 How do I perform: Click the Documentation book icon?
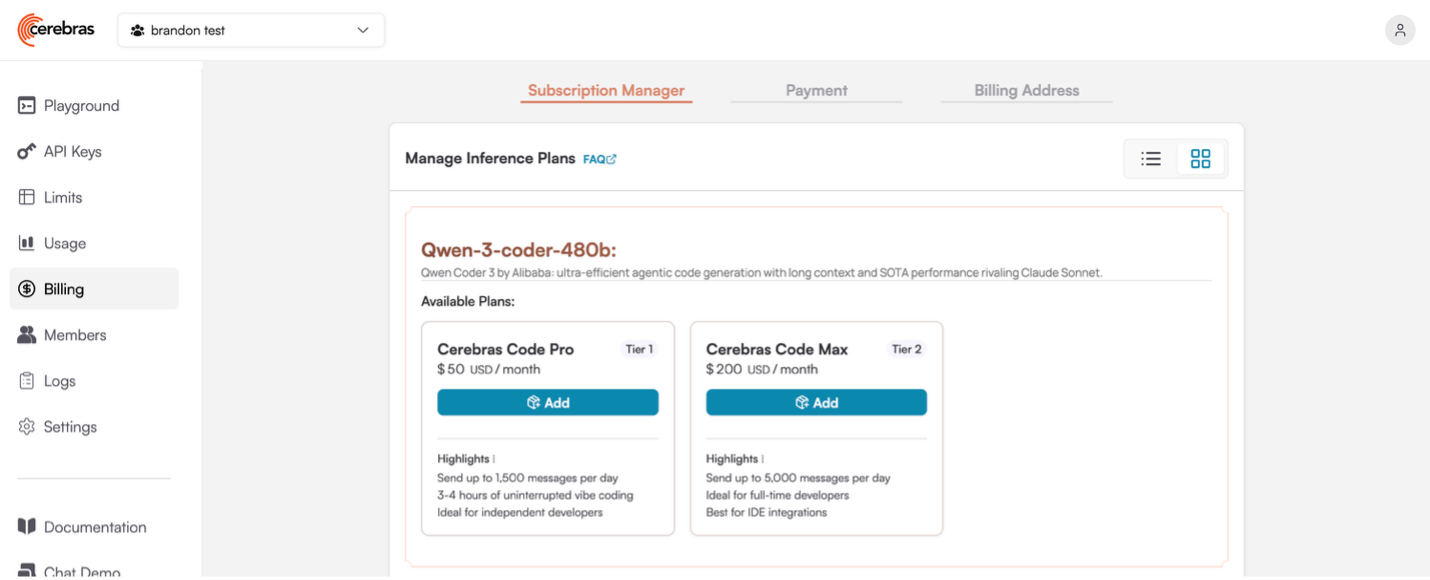point(27,527)
